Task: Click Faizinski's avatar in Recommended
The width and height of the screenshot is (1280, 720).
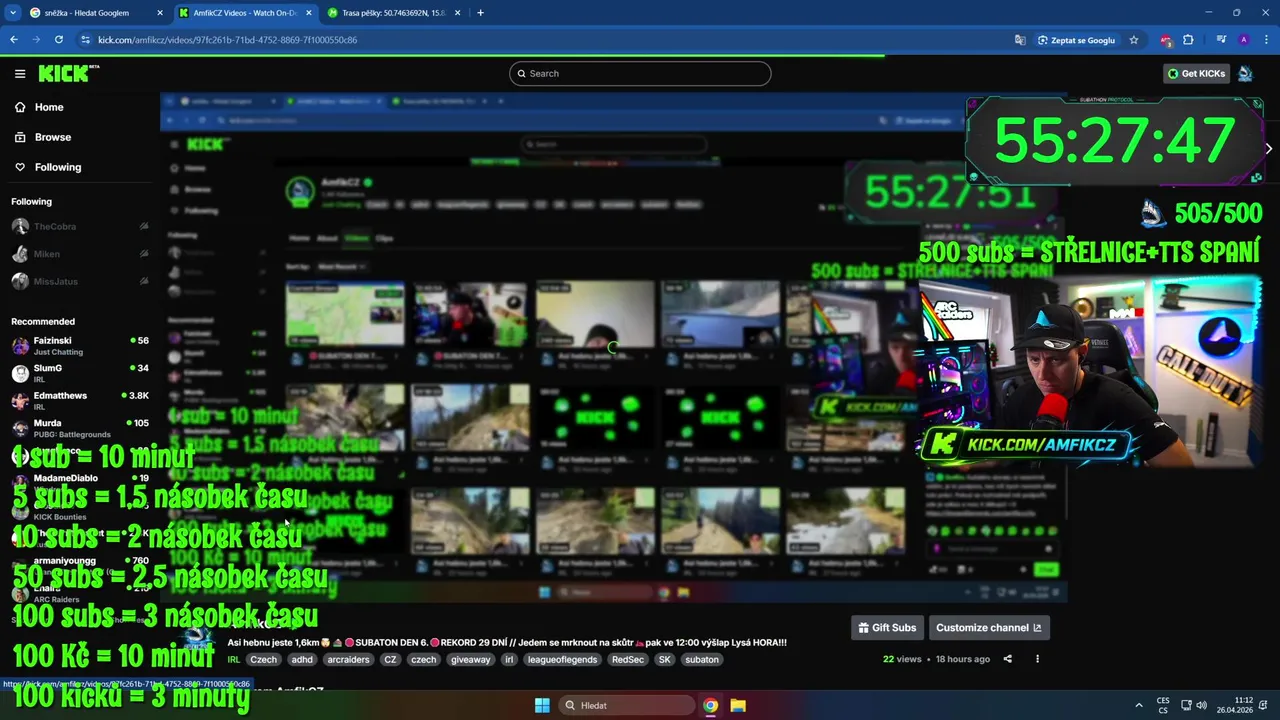Action: [x=20, y=346]
